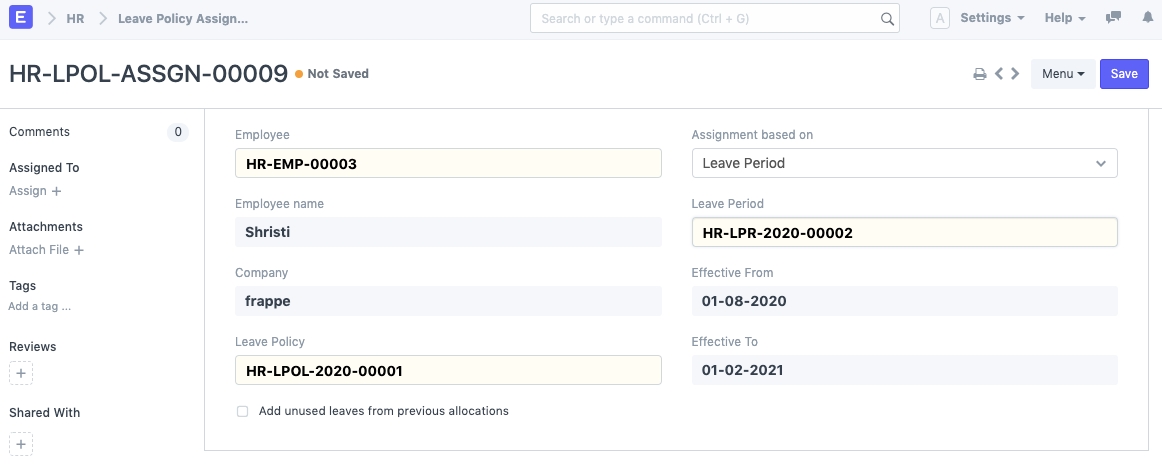
Task: Expand the Settings dropdown
Action: coord(991,18)
